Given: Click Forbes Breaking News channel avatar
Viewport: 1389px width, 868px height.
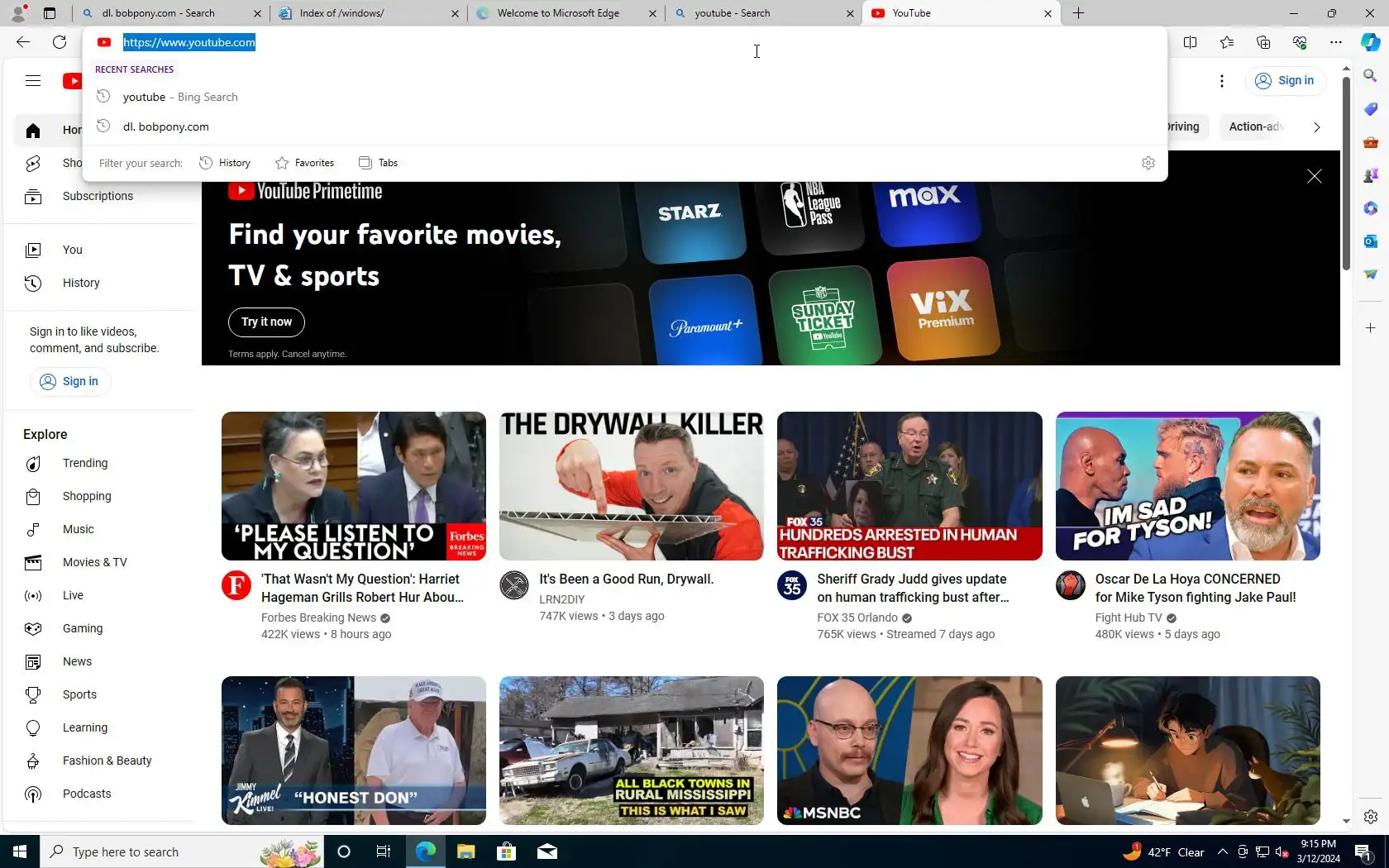Looking at the screenshot, I should pyautogui.click(x=236, y=585).
